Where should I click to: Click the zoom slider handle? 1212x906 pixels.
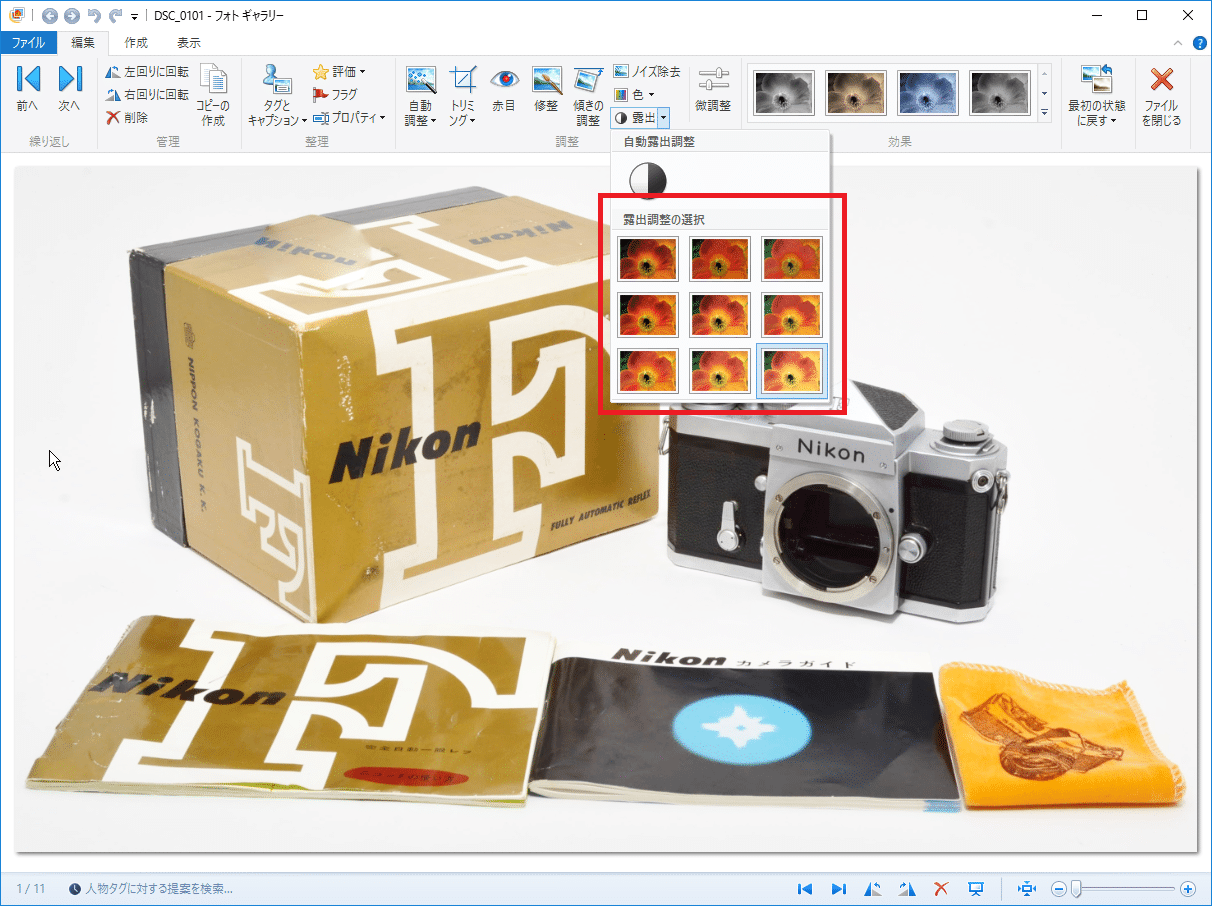coord(1076,888)
